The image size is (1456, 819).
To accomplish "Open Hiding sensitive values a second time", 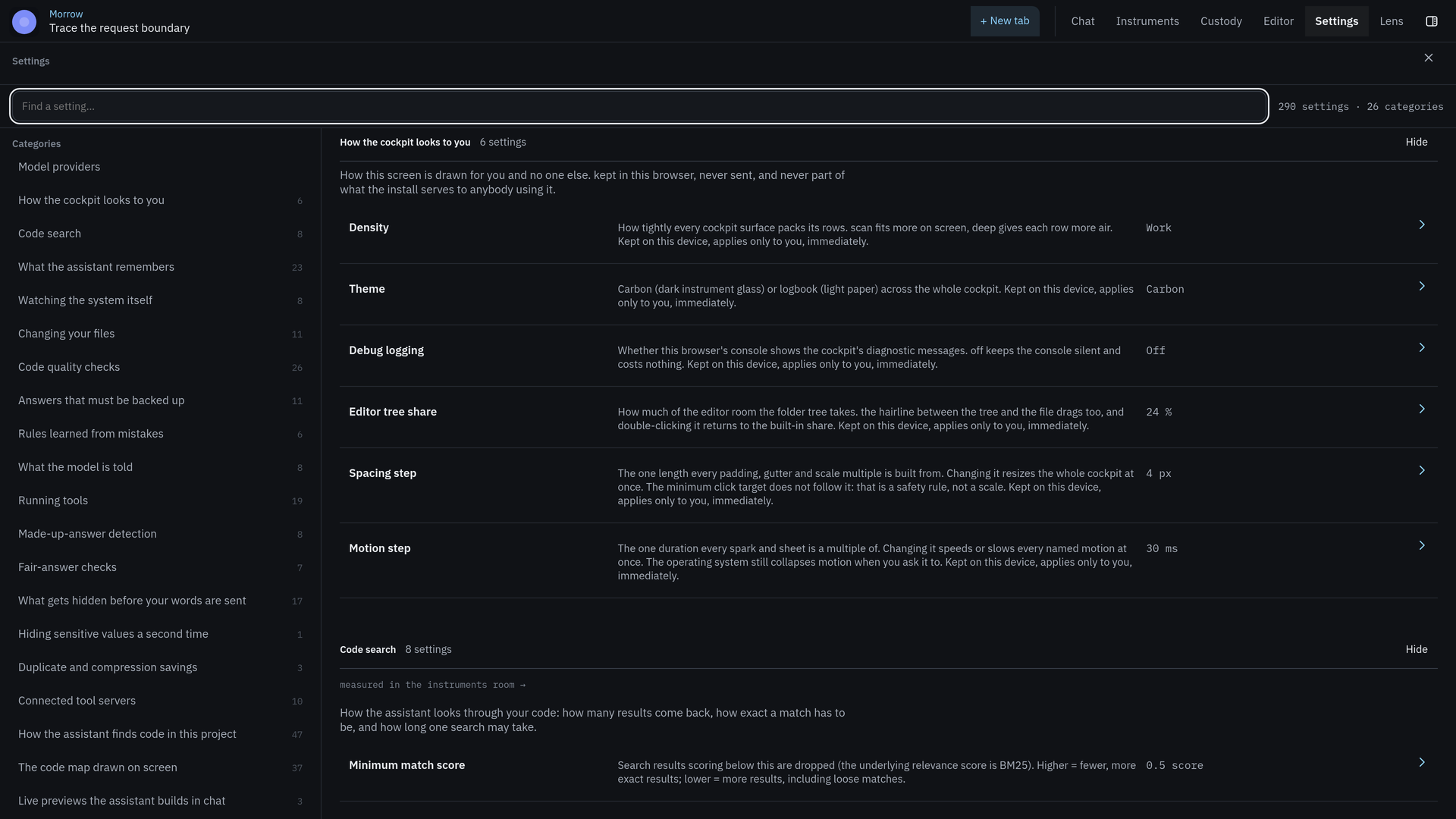I will pyautogui.click(x=160, y=634).
